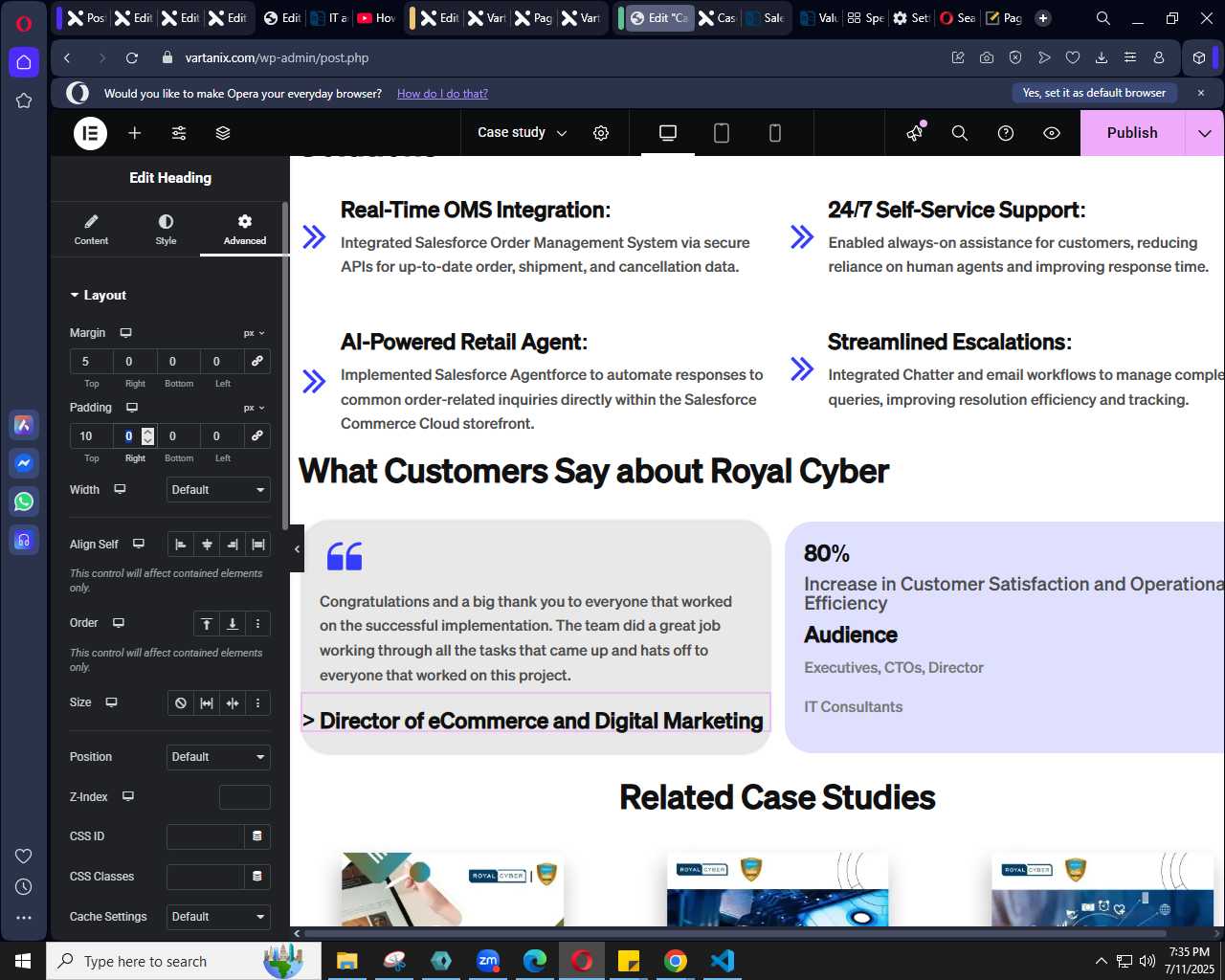Open the Help question mark icon

pyautogui.click(x=1006, y=133)
